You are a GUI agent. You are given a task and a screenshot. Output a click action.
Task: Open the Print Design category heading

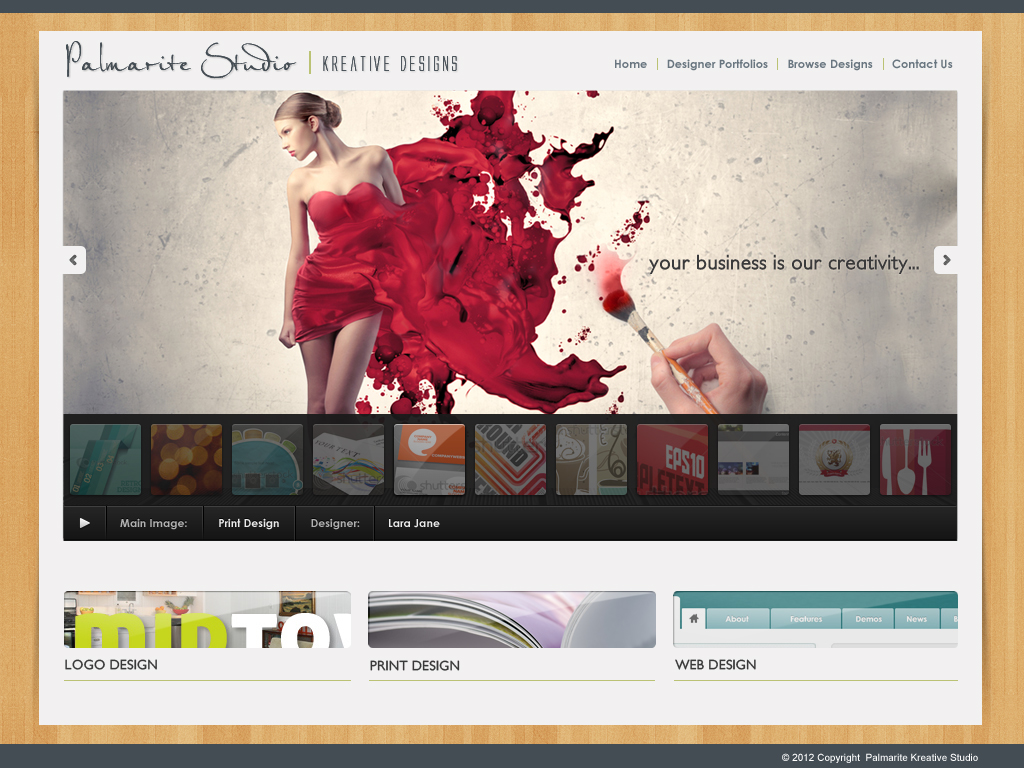[x=414, y=666]
